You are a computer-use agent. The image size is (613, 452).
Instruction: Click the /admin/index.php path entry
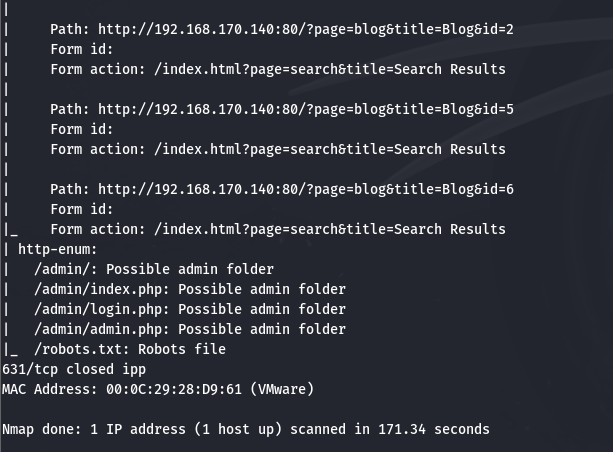(102, 289)
